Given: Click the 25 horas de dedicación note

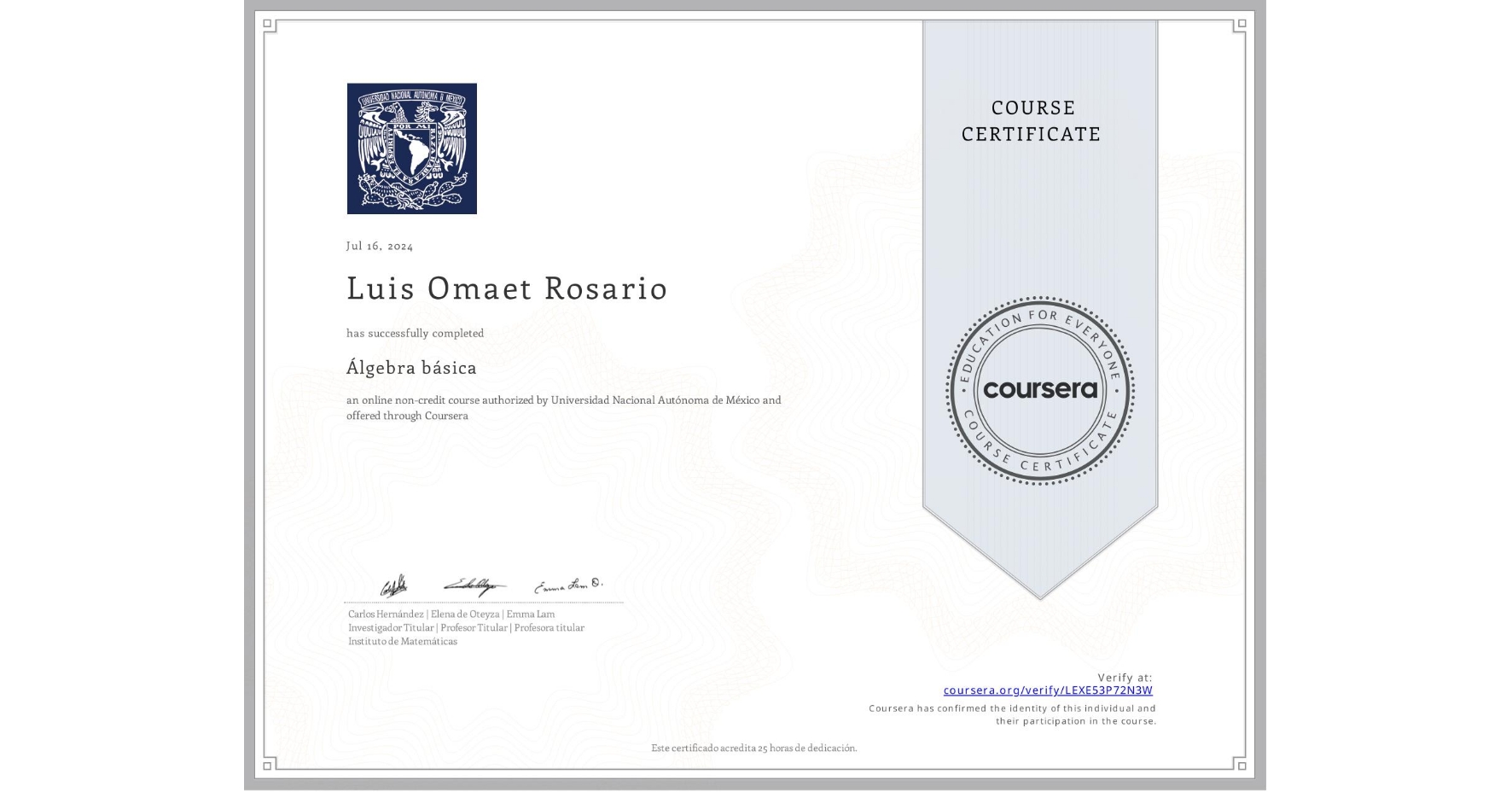Looking at the screenshot, I should coord(754,748).
